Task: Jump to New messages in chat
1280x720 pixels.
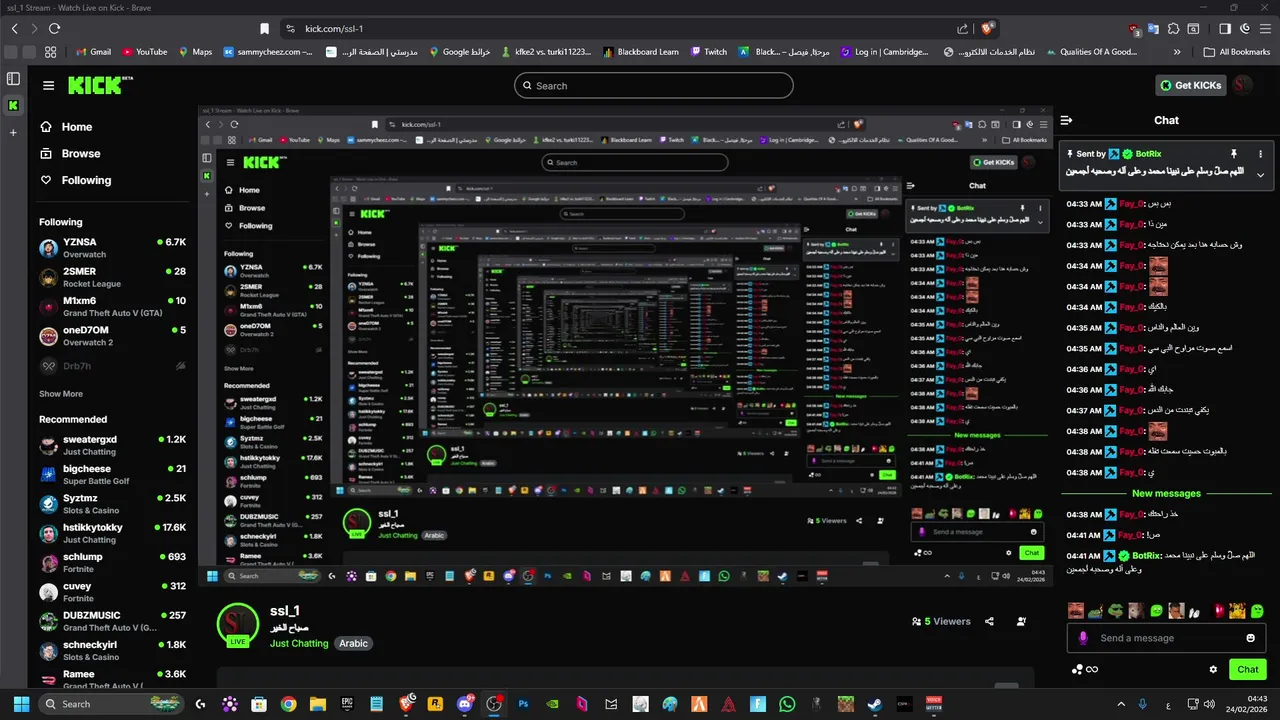Action: point(1166,493)
